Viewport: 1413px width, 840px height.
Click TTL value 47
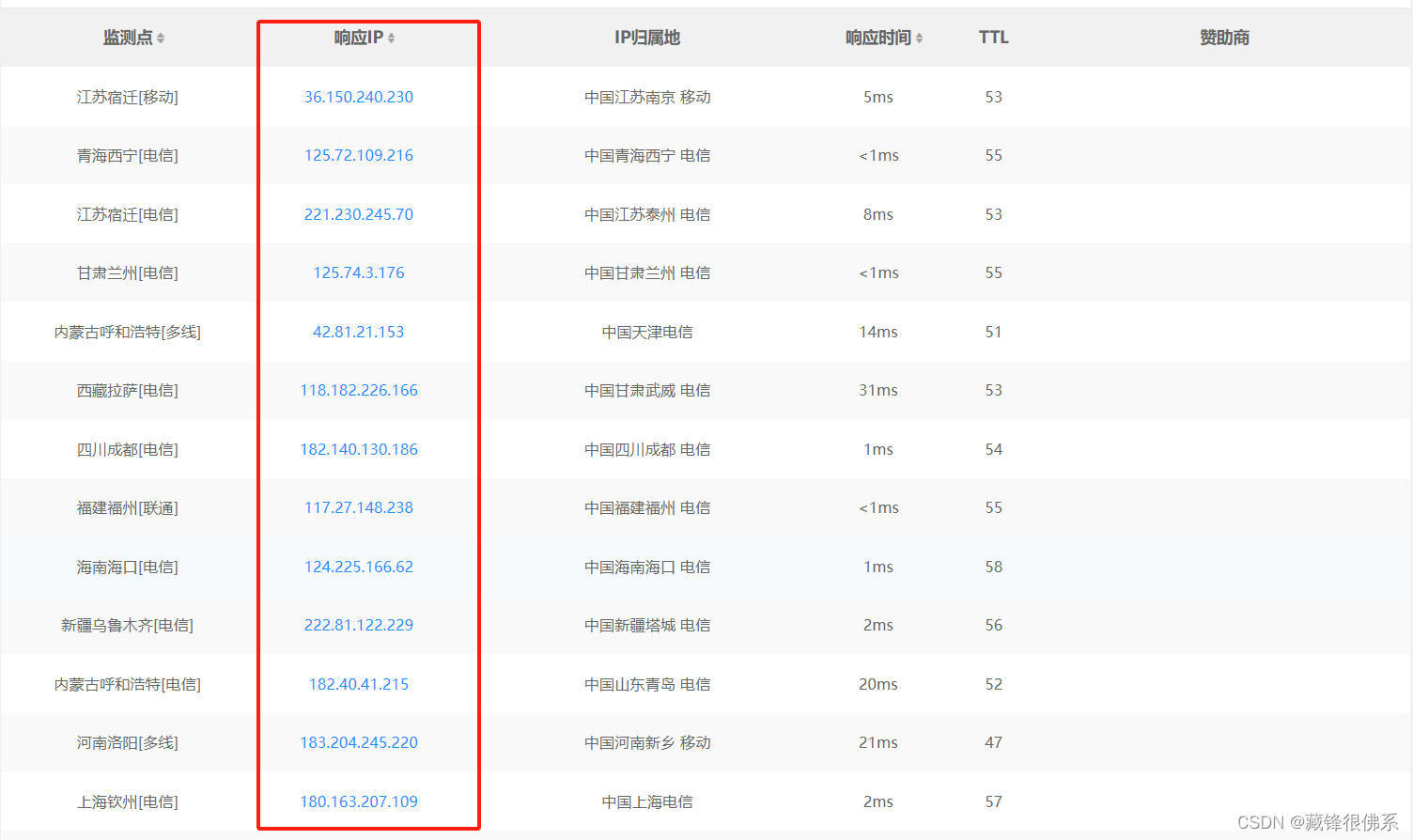tap(993, 742)
